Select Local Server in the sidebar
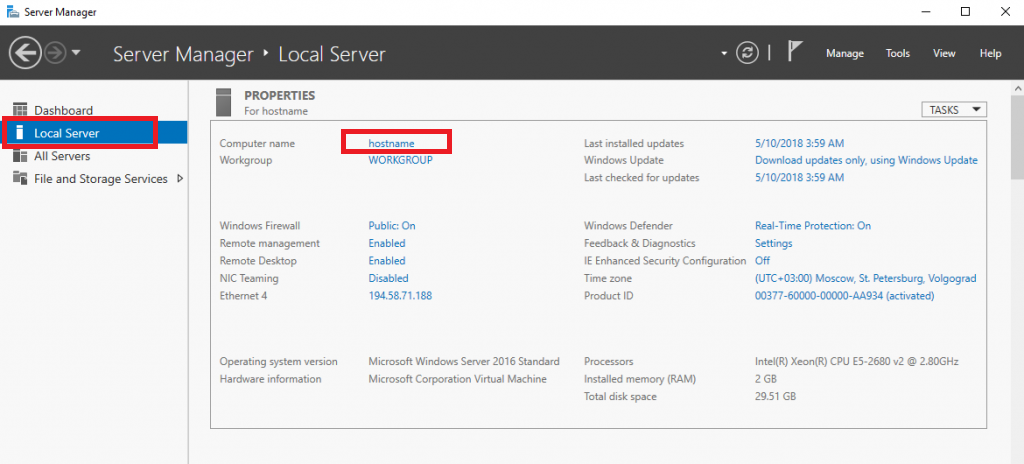1024x464 pixels. tap(93, 133)
